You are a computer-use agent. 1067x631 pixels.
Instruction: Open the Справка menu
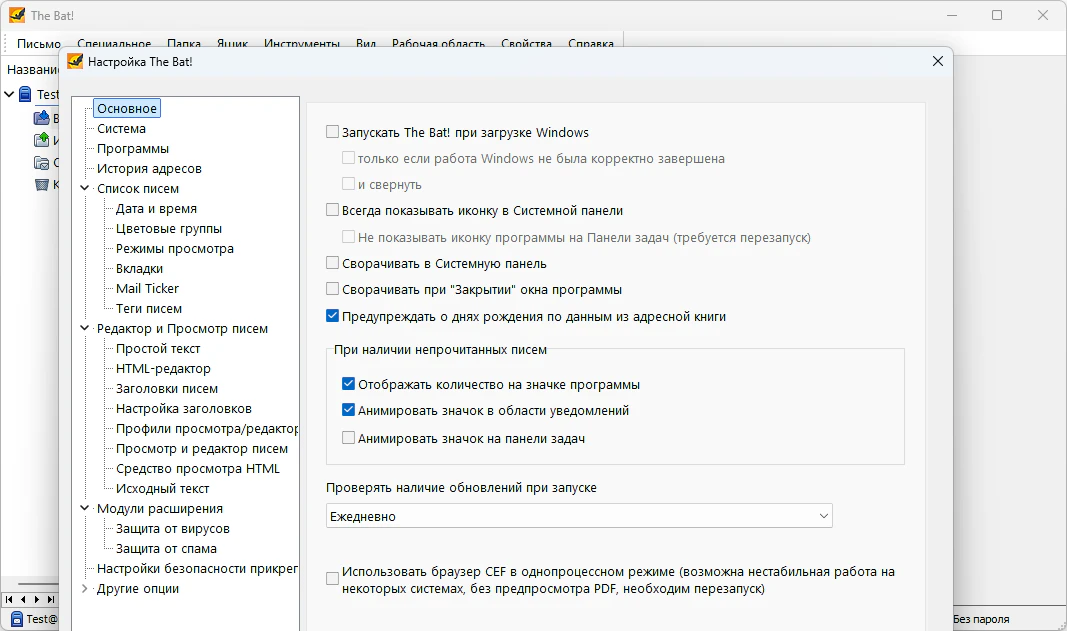tap(591, 44)
